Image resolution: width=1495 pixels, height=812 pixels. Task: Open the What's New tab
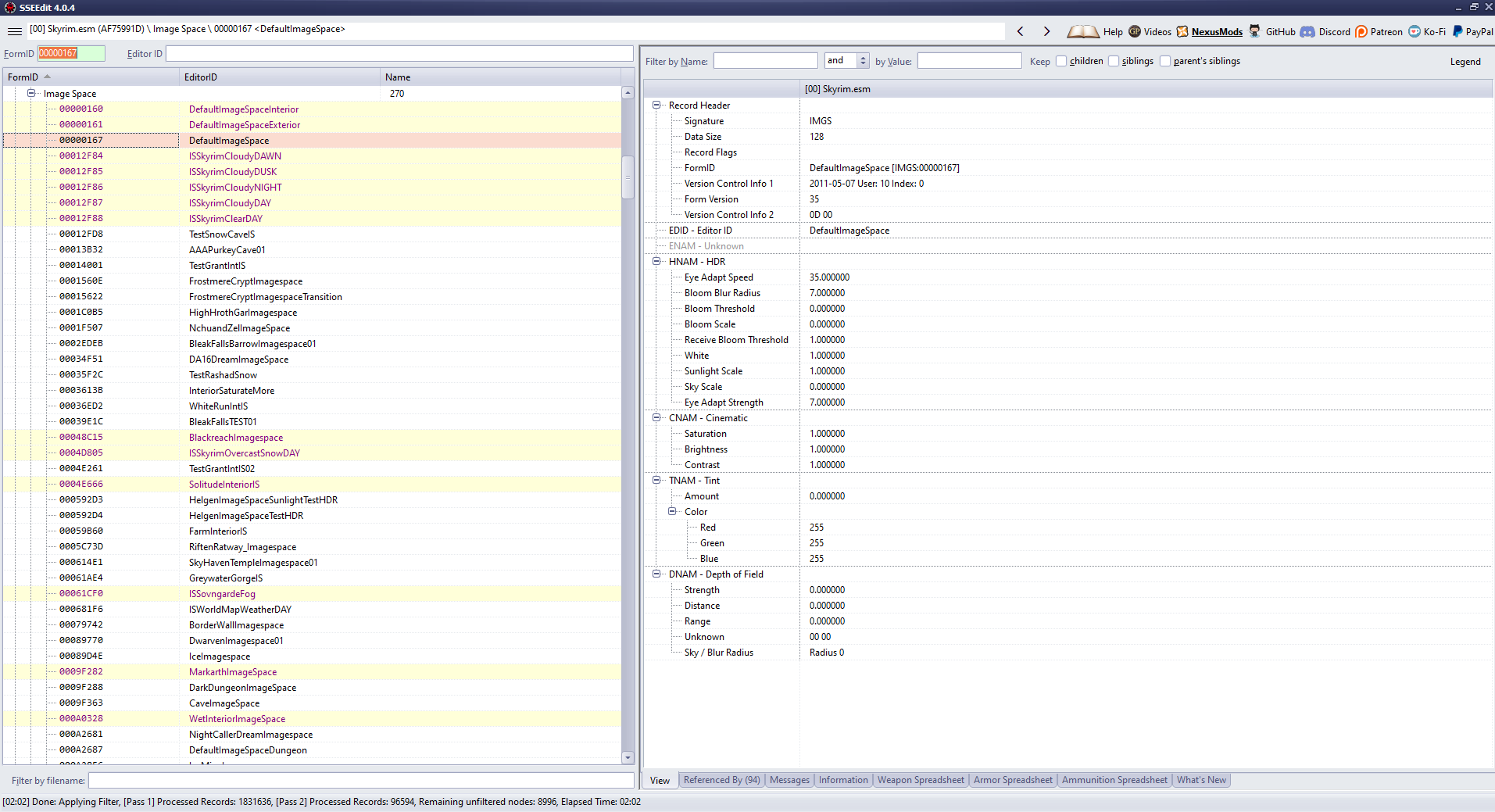coord(1201,780)
